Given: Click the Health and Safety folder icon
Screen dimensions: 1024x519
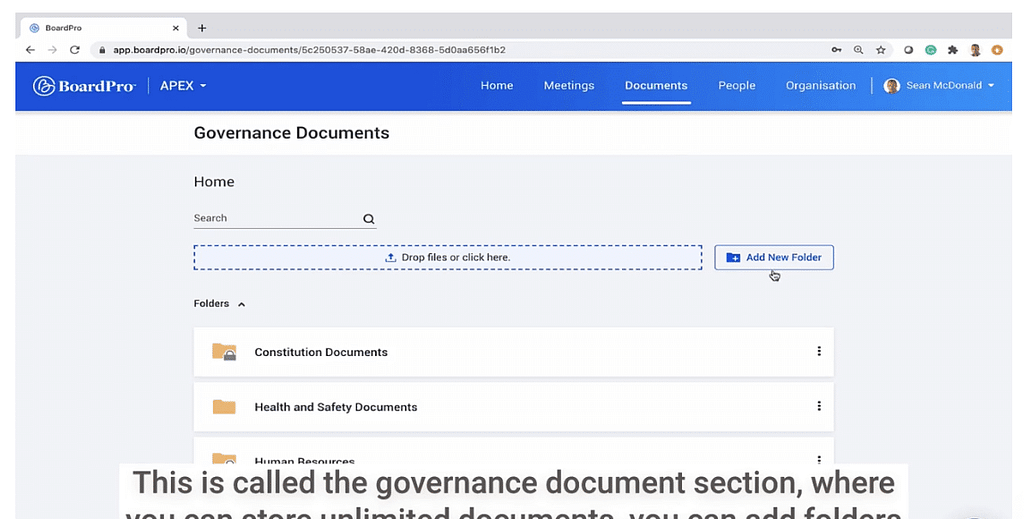Looking at the screenshot, I should tap(224, 407).
